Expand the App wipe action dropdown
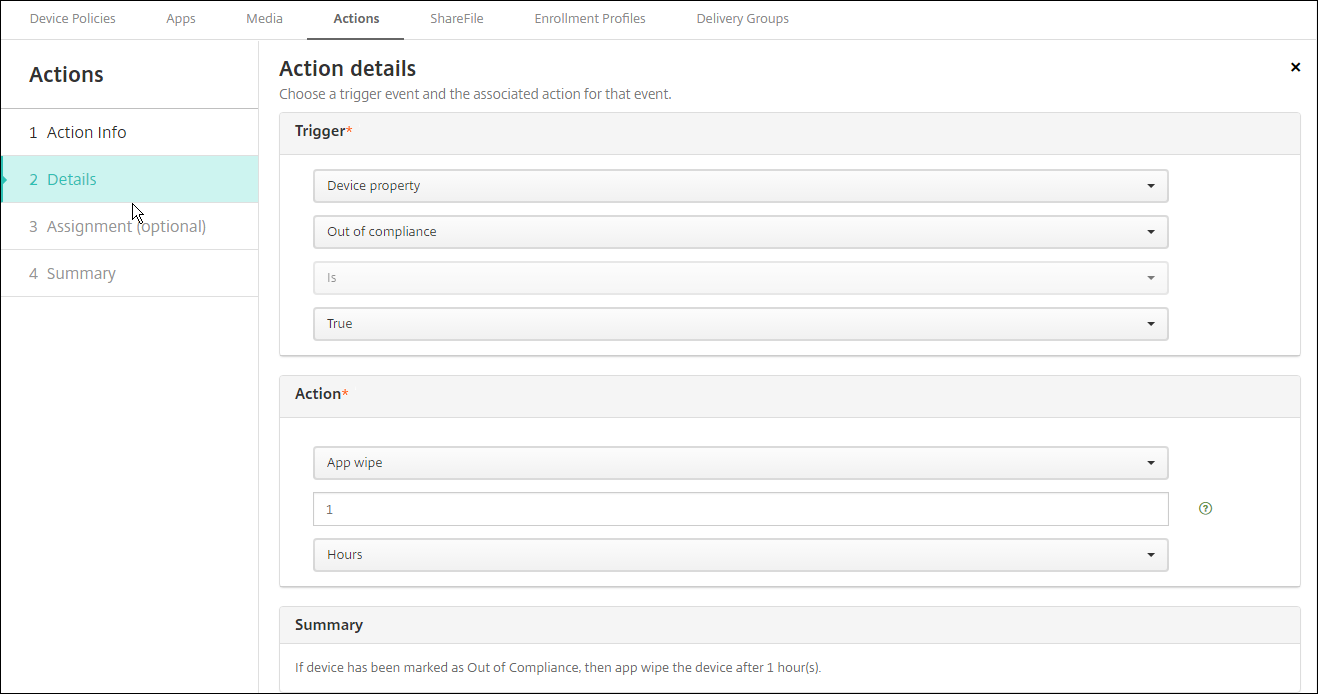 click(x=740, y=463)
